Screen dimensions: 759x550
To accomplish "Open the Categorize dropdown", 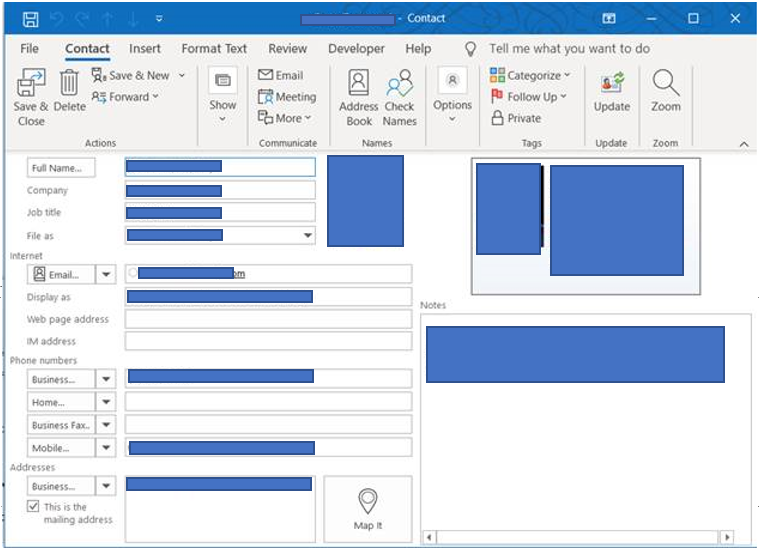I will pyautogui.click(x=530, y=76).
